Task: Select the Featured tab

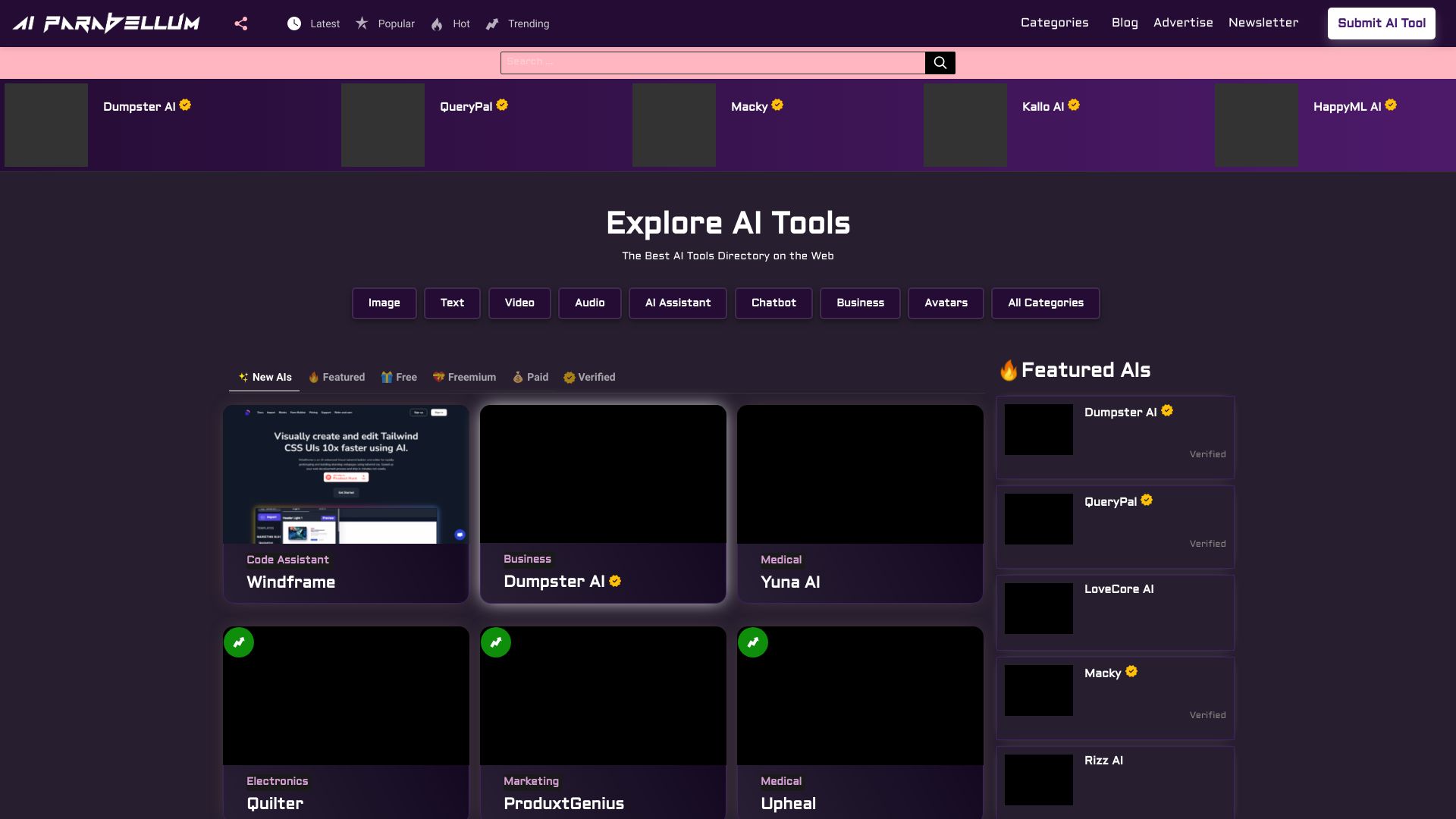Action: pyautogui.click(x=335, y=377)
